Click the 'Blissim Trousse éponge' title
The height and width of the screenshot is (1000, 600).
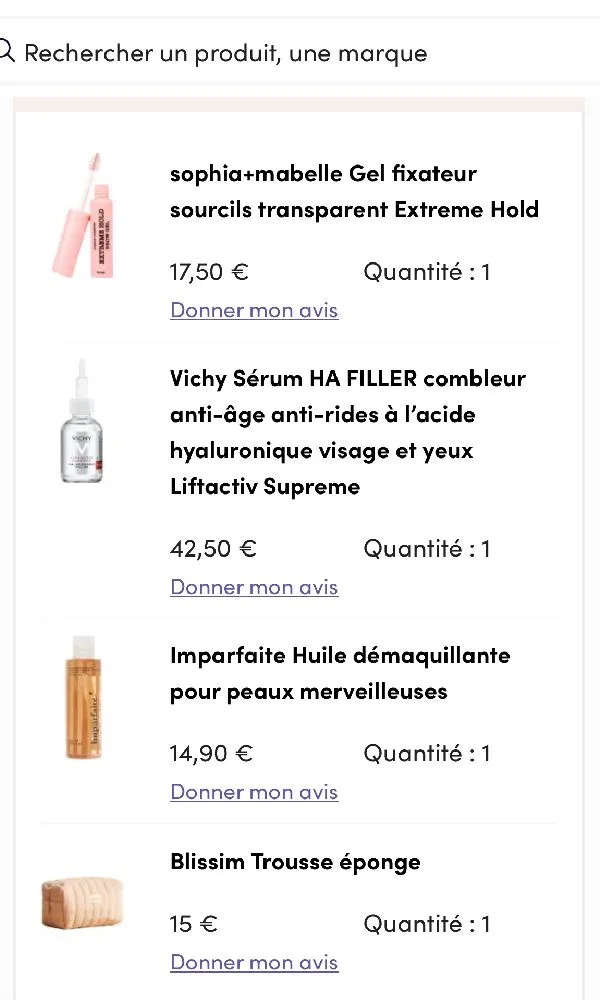click(x=295, y=861)
